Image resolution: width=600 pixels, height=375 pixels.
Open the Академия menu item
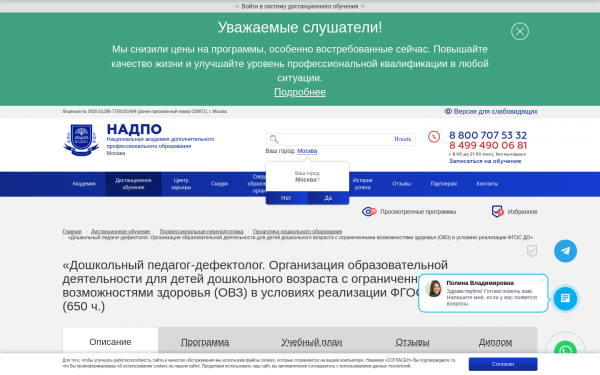coord(84,184)
